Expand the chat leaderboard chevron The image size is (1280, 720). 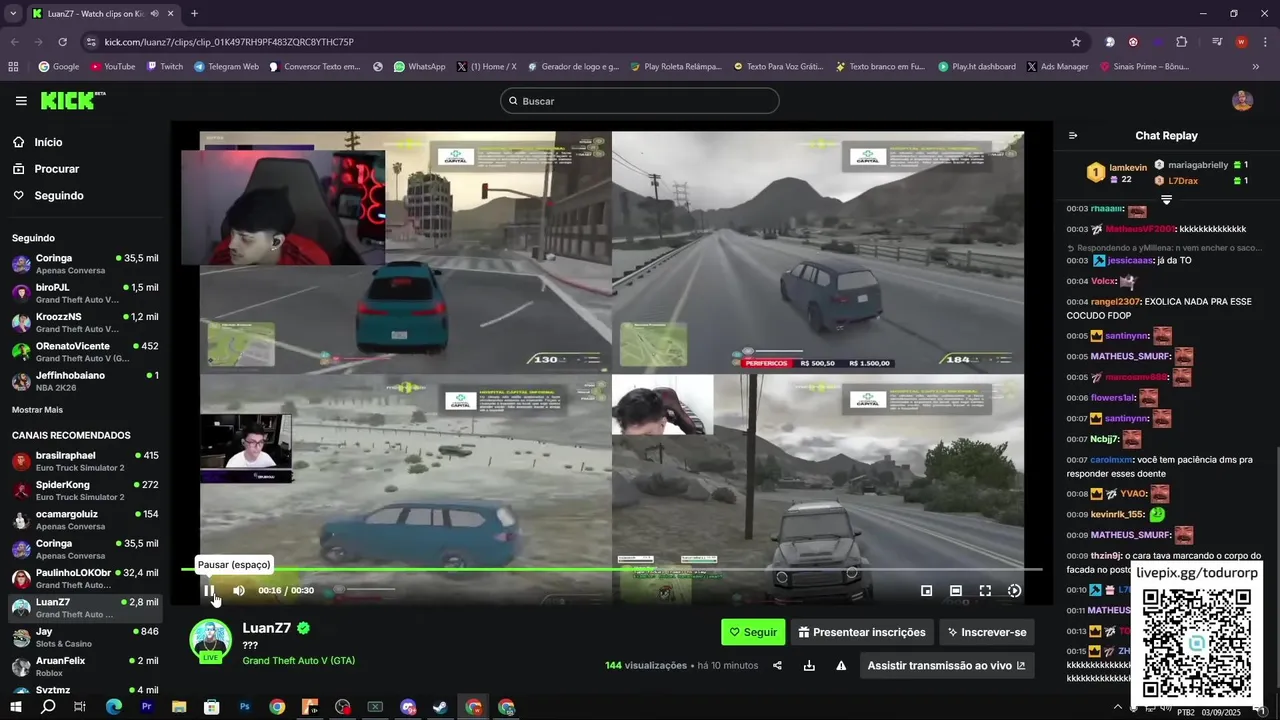[1166, 200]
